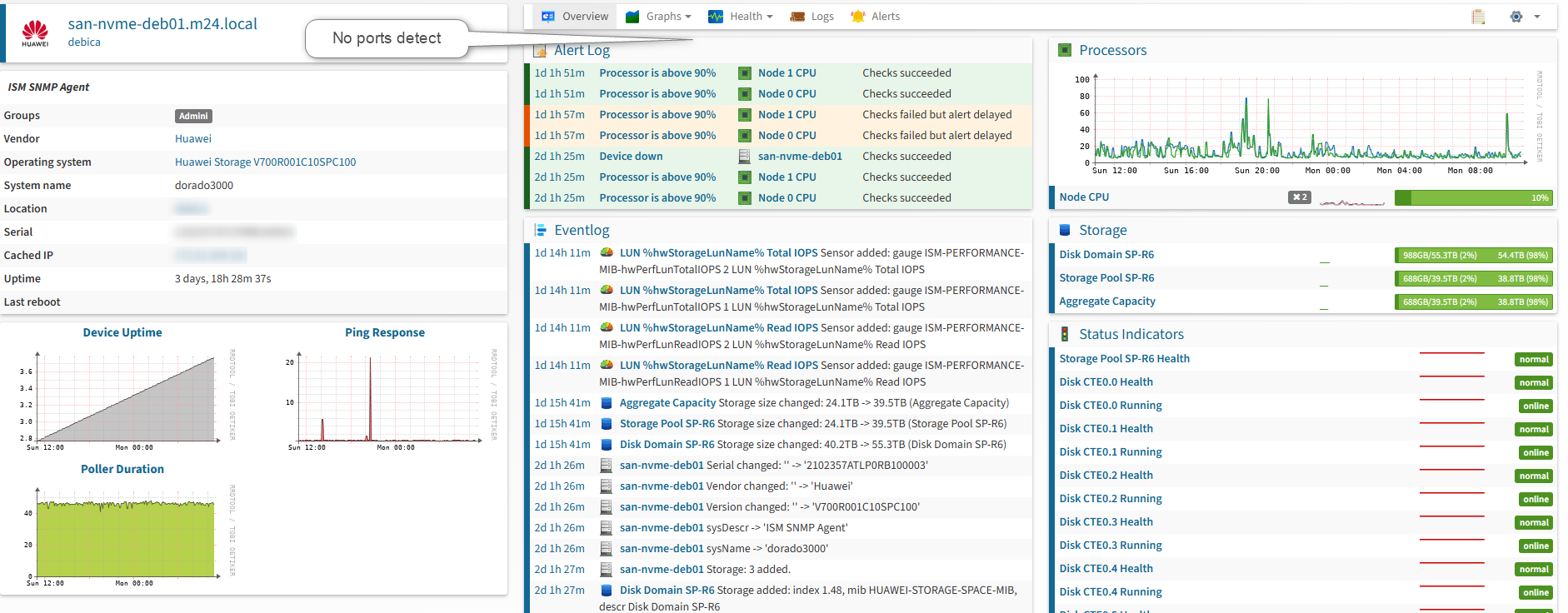Click the Eventlog header icon
The height and width of the screenshot is (613, 1568).
pyautogui.click(x=540, y=231)
